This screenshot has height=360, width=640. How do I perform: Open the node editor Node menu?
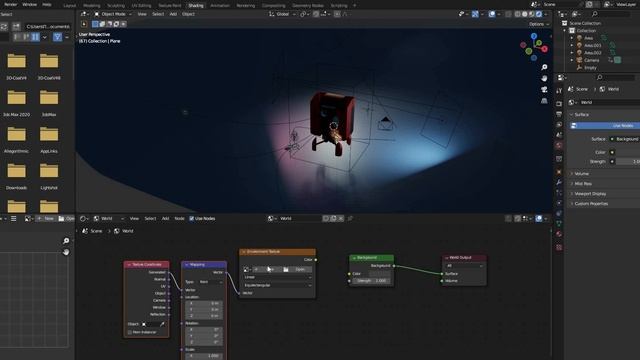(180, 219)
